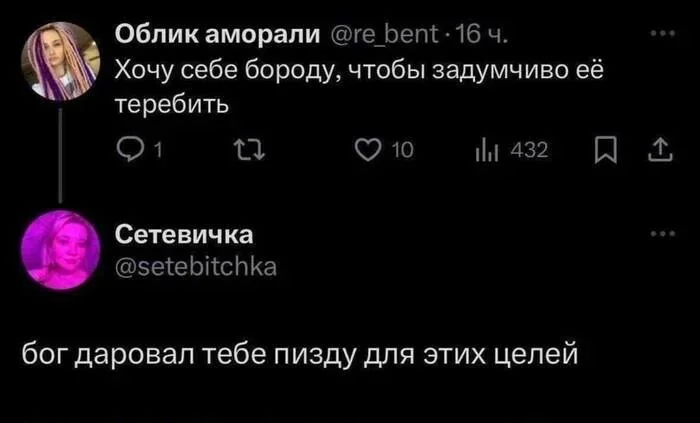The width and height of the screenshot is (700, 423).
Task: Click the share upload arrow icon
Action: (x=659, y=151)
